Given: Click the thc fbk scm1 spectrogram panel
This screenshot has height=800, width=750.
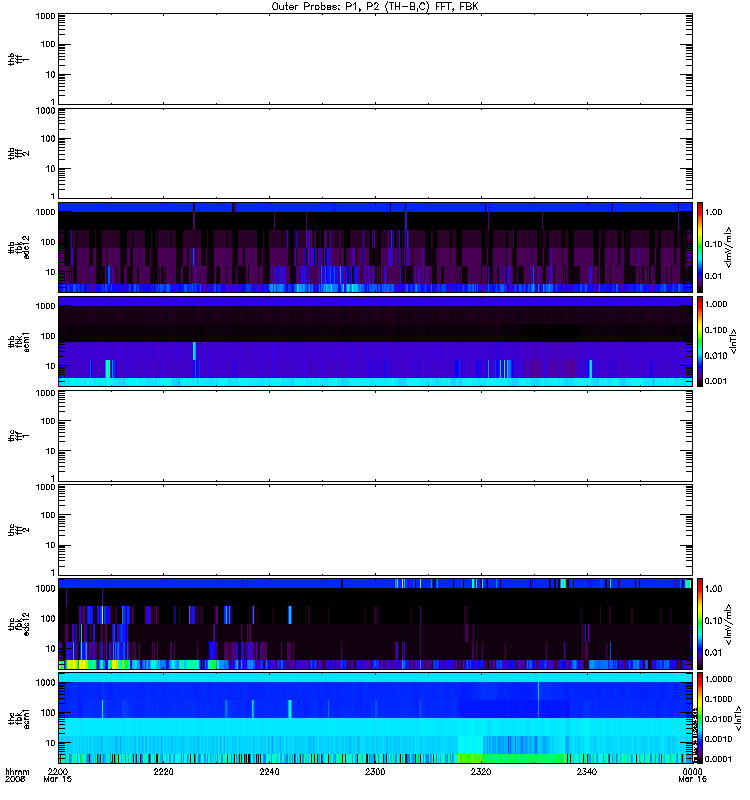Looking at the screenshot, I should click(375, 718).
